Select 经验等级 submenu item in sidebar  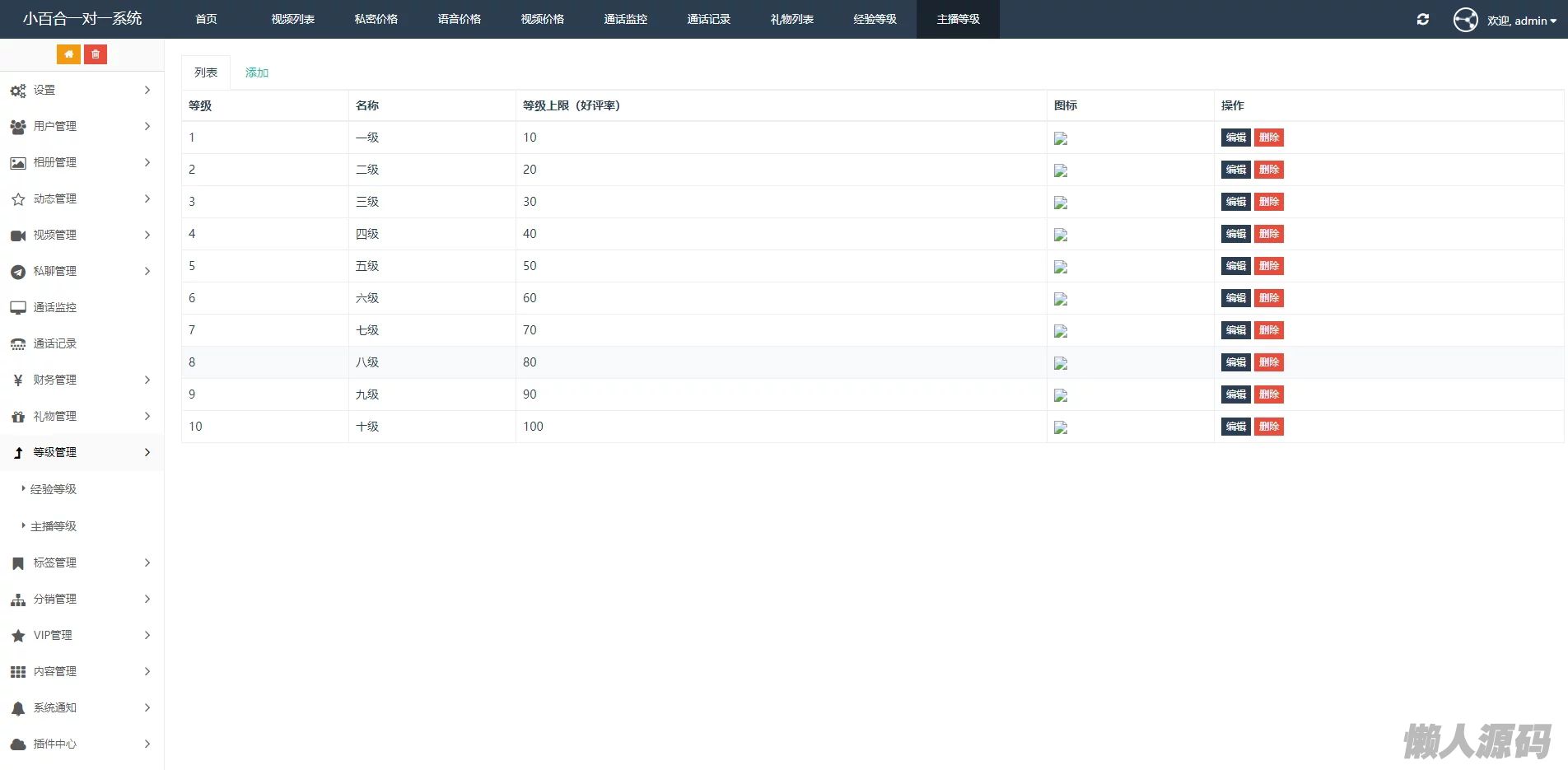click(x=54, y=489)
